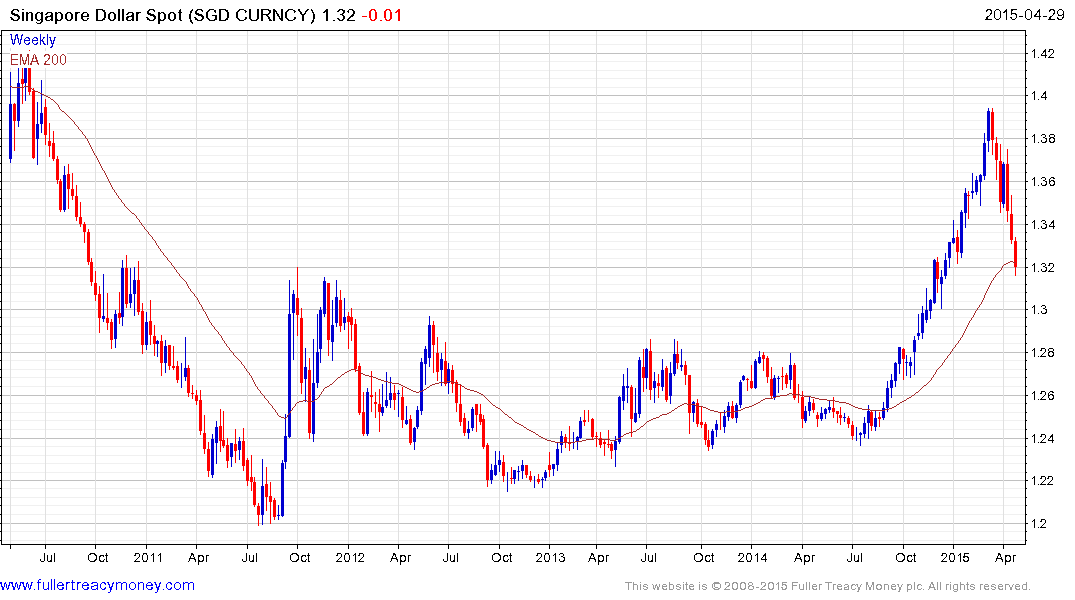Click the 'Weekly' interval label

pos(33,40)
